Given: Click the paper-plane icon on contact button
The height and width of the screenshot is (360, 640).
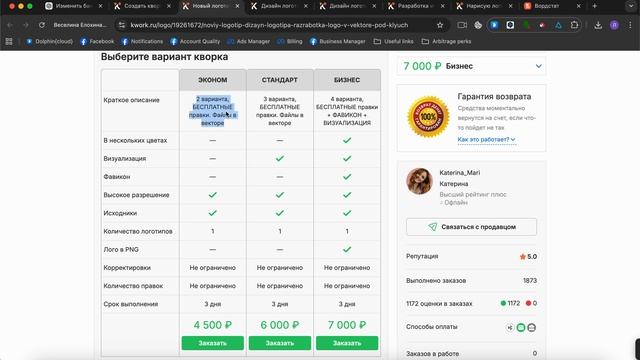Looking at the screenshot, I should pos(432,227).
